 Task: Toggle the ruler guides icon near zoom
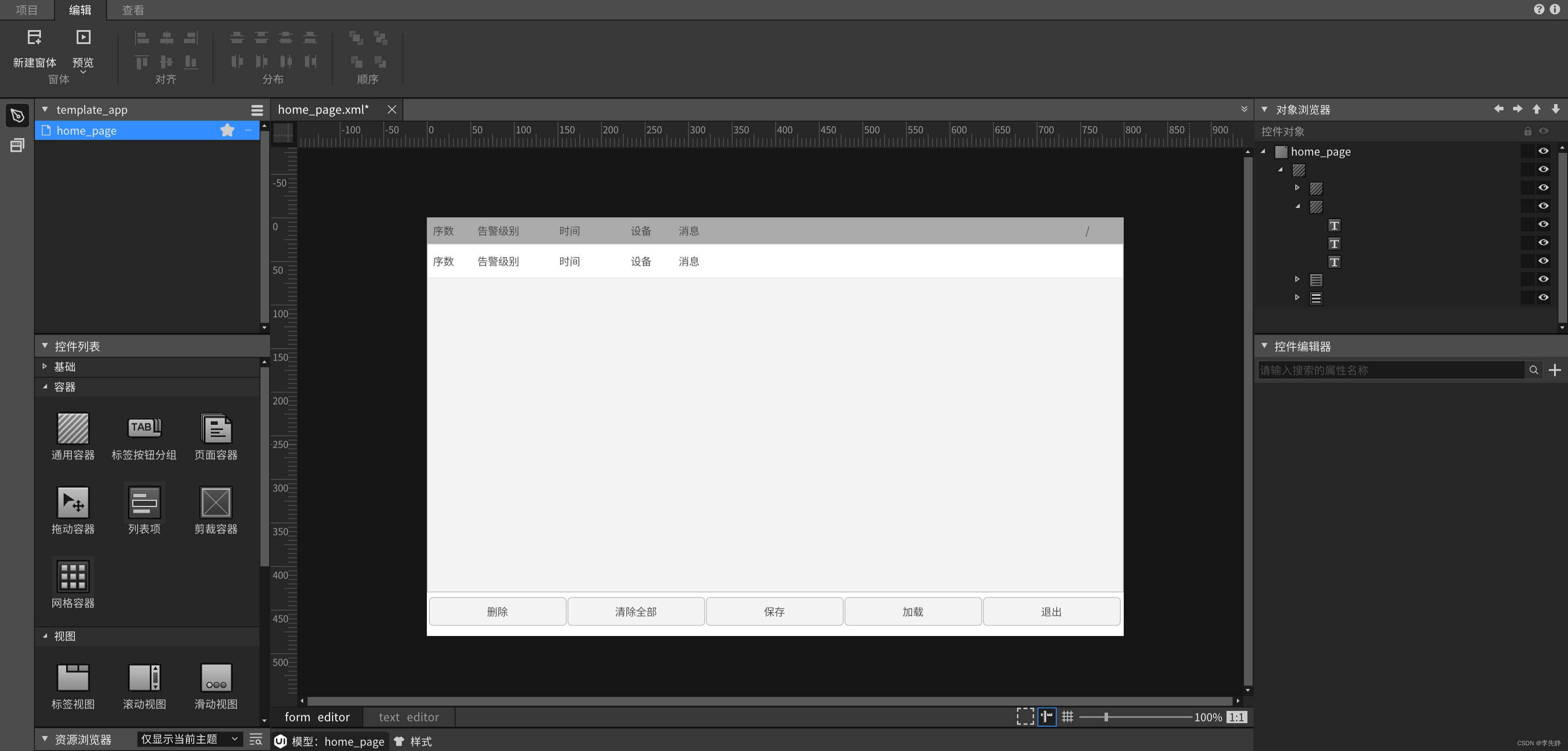pos(1046,716)
